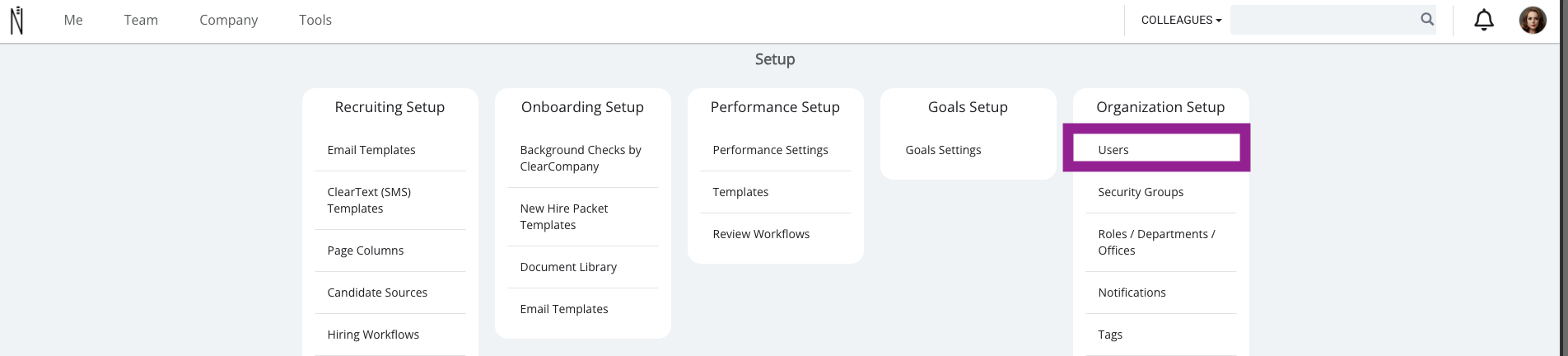1568x356 pixels.
Task: Open the Onboarding Document Library
Action: (568, 267)
